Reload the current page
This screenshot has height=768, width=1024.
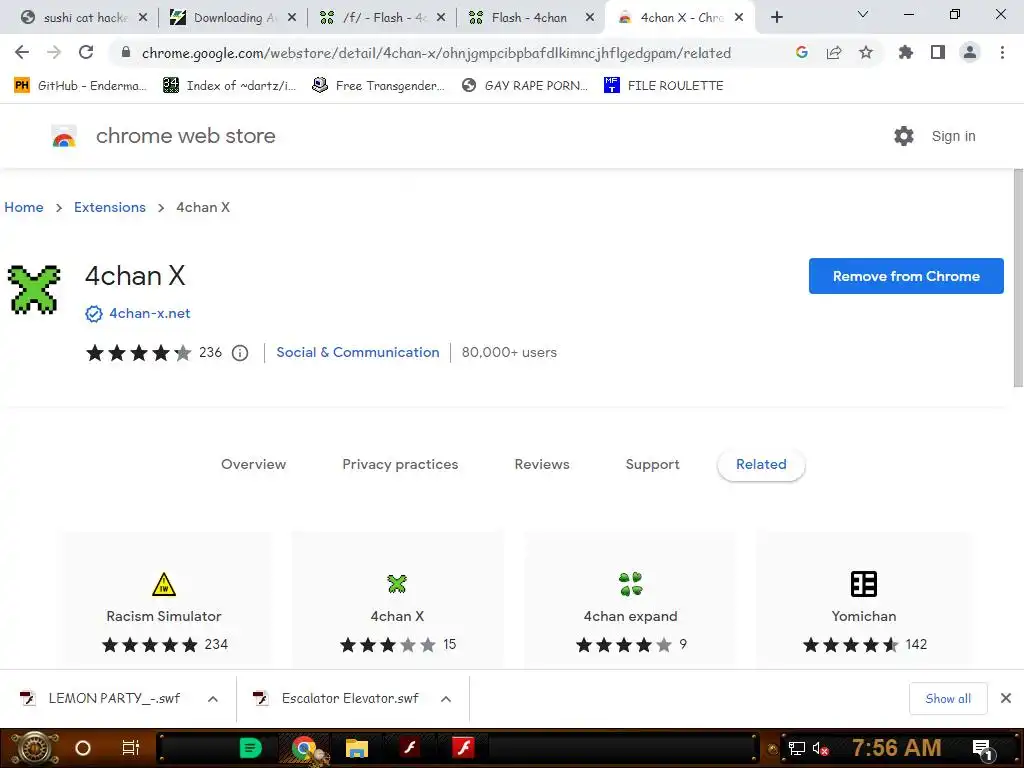tap(86, 52)
